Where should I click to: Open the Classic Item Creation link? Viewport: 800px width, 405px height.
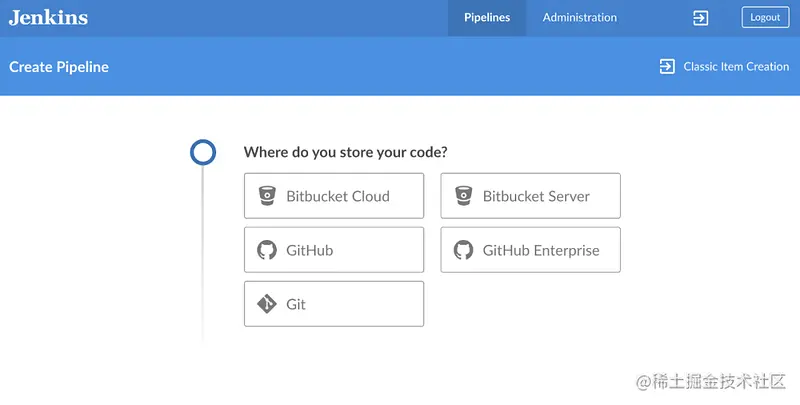(x=736, y=67)
